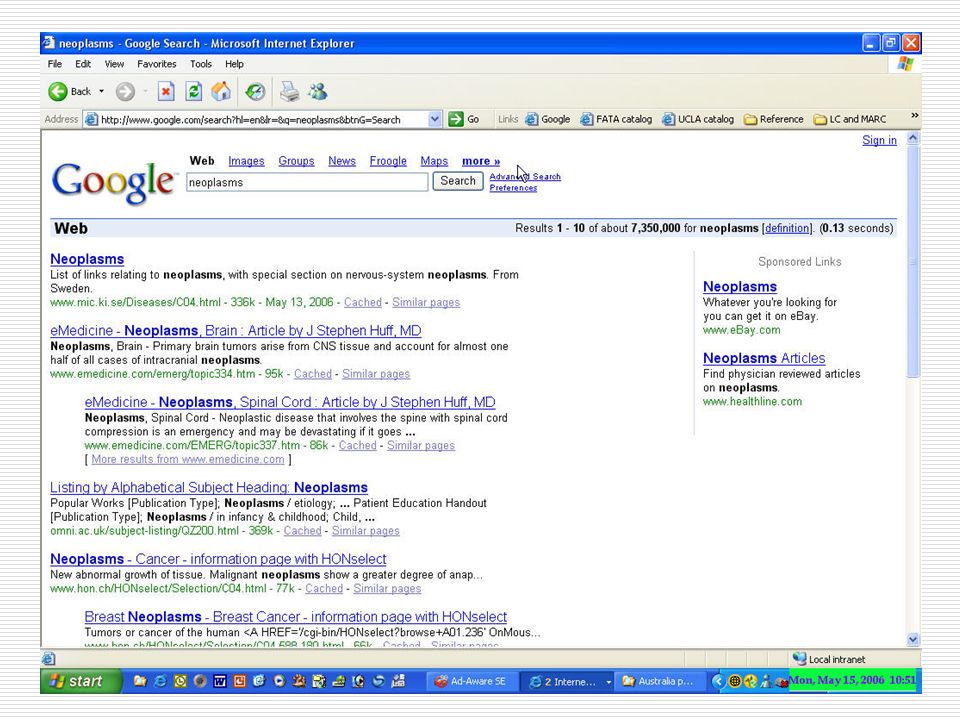Open the Edit menu
The width and height of the screenshot is (960, 720).
point(83,64)
